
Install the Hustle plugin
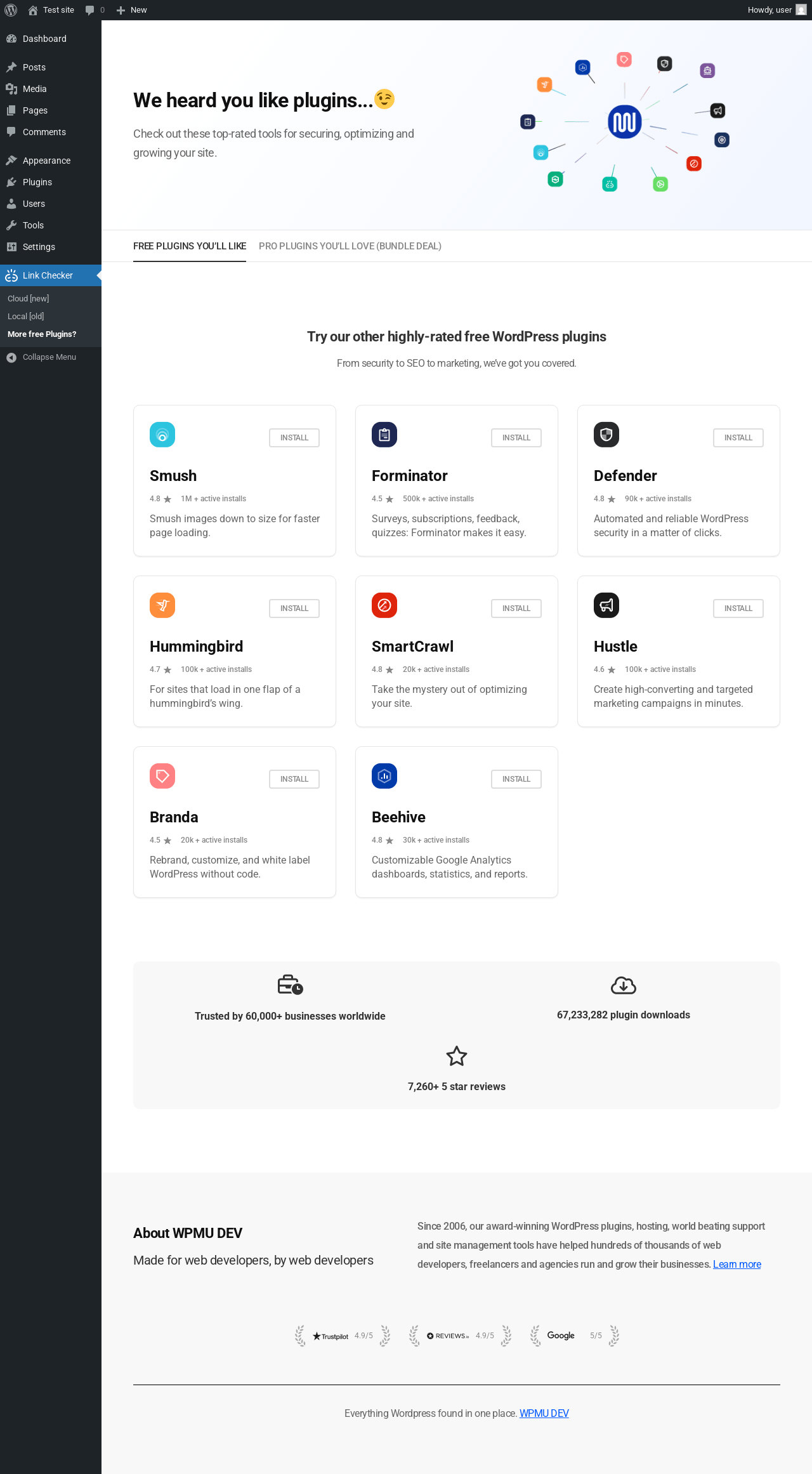click(x=738, y=609)
